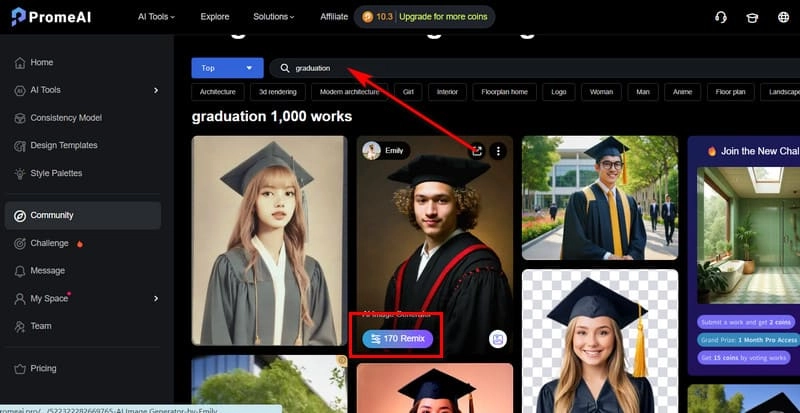This screenshot has height=413, width=800.
Task: Click the PromeAI logo
Action: pyautogui.click(x=51, y=17)
